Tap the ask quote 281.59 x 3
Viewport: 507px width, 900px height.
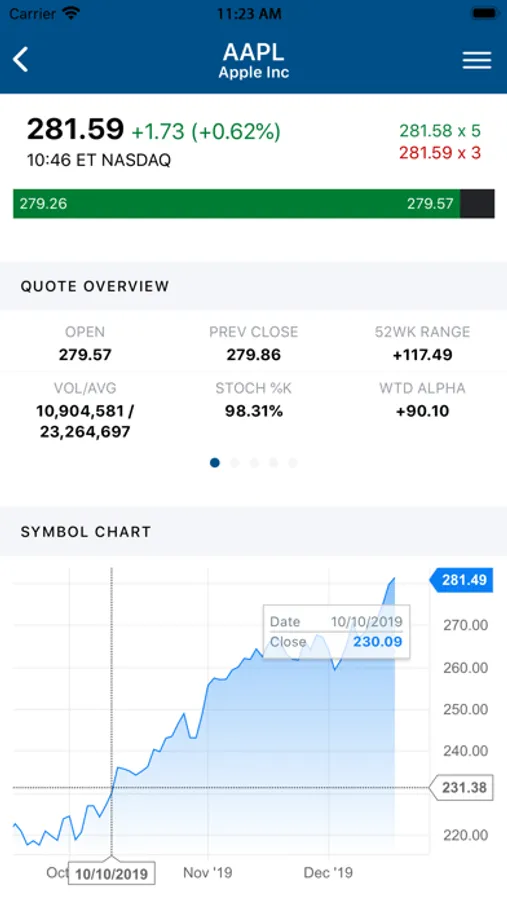[x=440, y=153]
